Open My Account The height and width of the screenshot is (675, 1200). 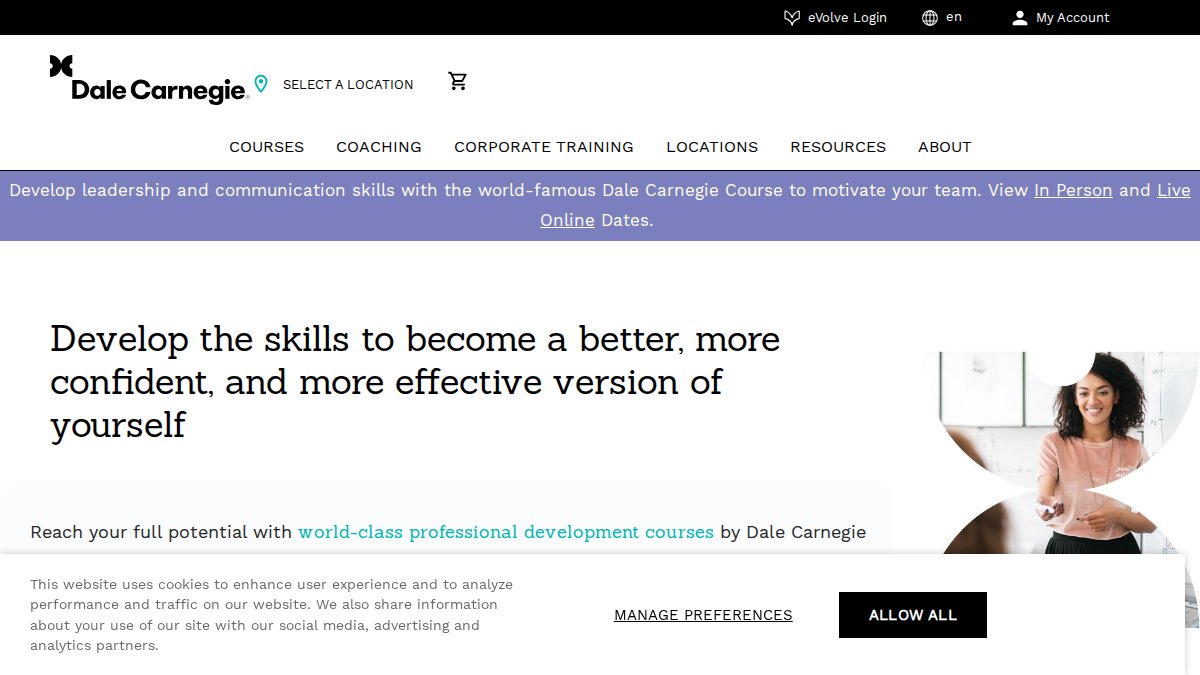click(x=1073, y=18)
